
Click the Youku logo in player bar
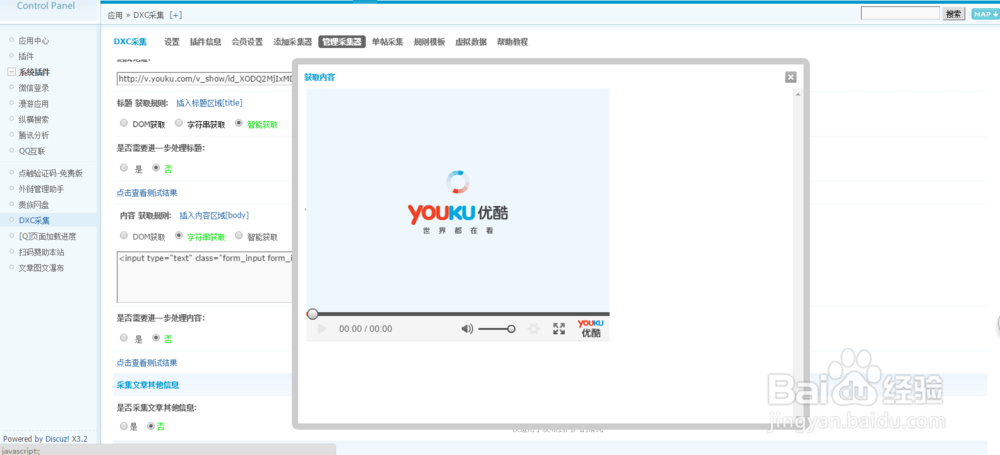(591, 328)
